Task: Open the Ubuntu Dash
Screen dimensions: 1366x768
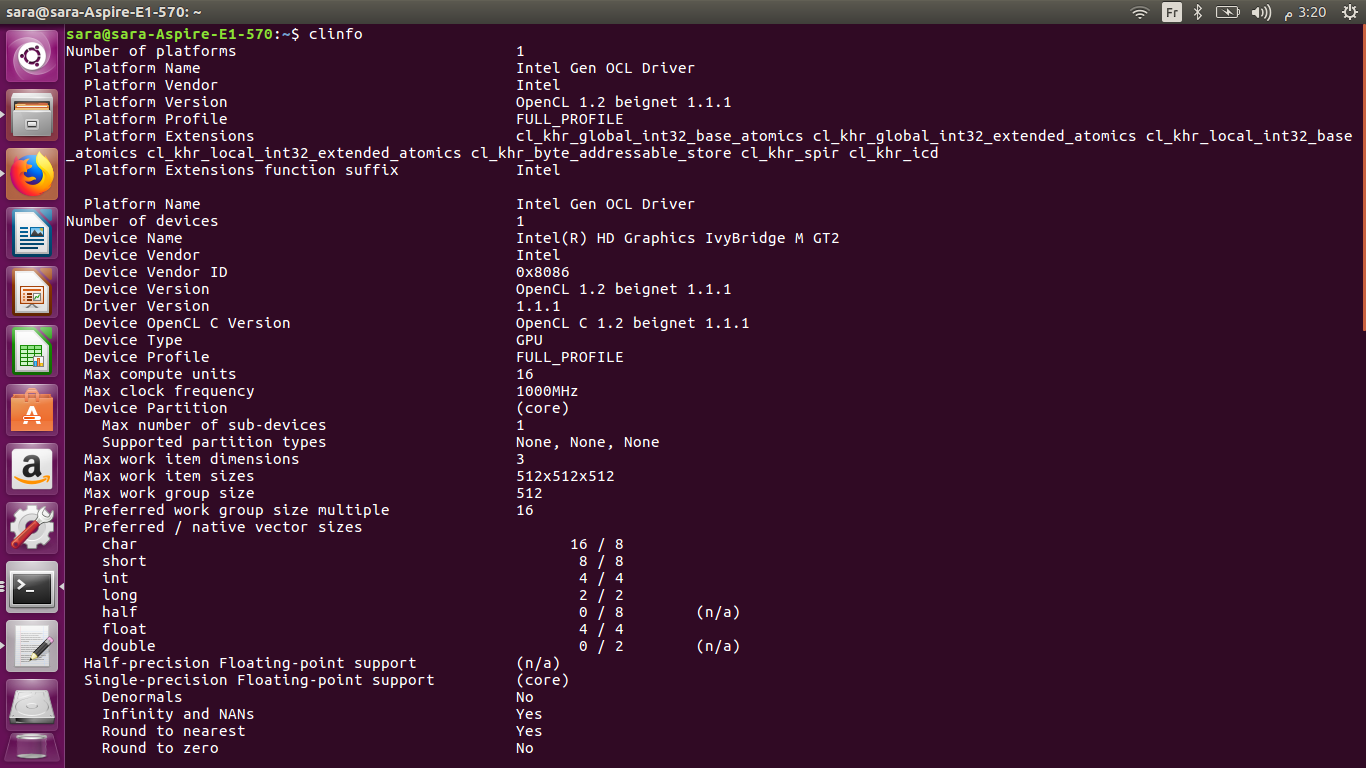Action: click(32, 55)
